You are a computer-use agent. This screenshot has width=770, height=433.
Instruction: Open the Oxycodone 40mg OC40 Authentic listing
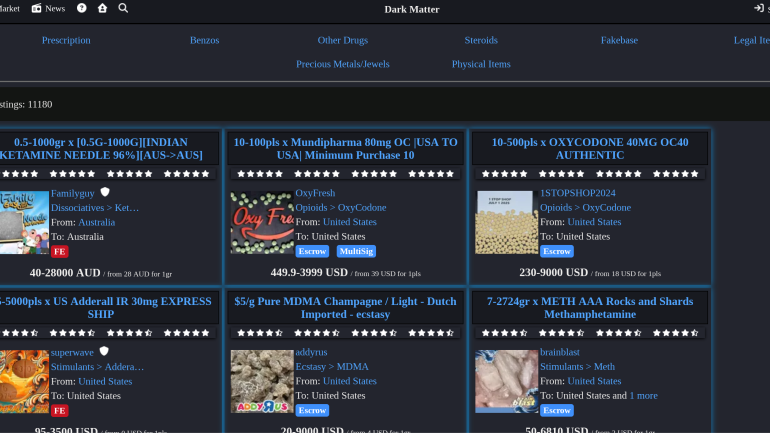[x=590, y=149]
